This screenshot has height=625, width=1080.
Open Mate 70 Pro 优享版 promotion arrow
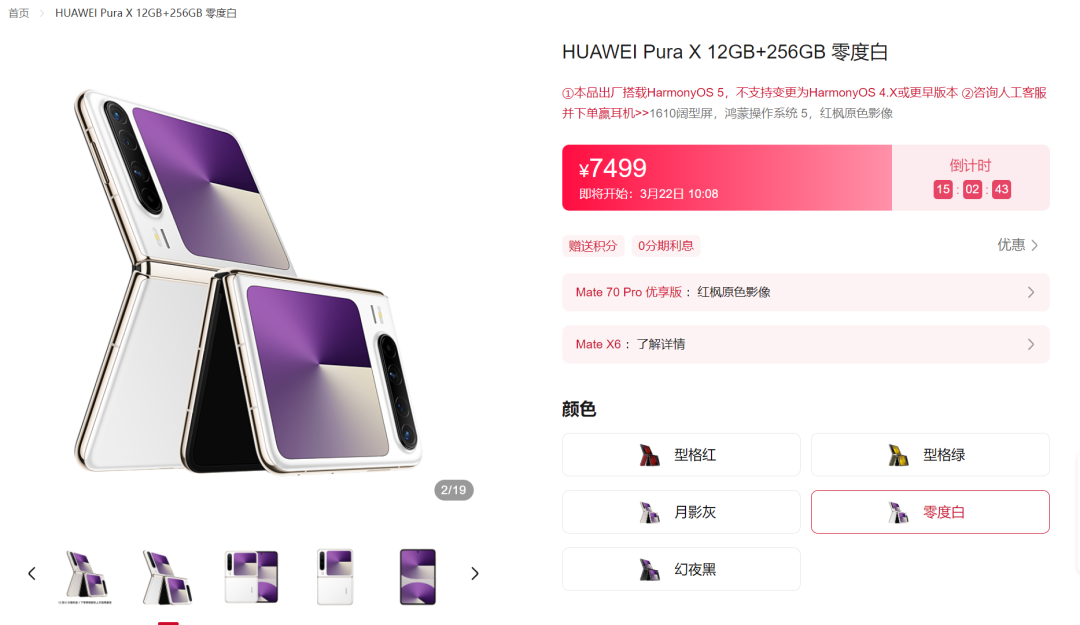coord(1031,292)
